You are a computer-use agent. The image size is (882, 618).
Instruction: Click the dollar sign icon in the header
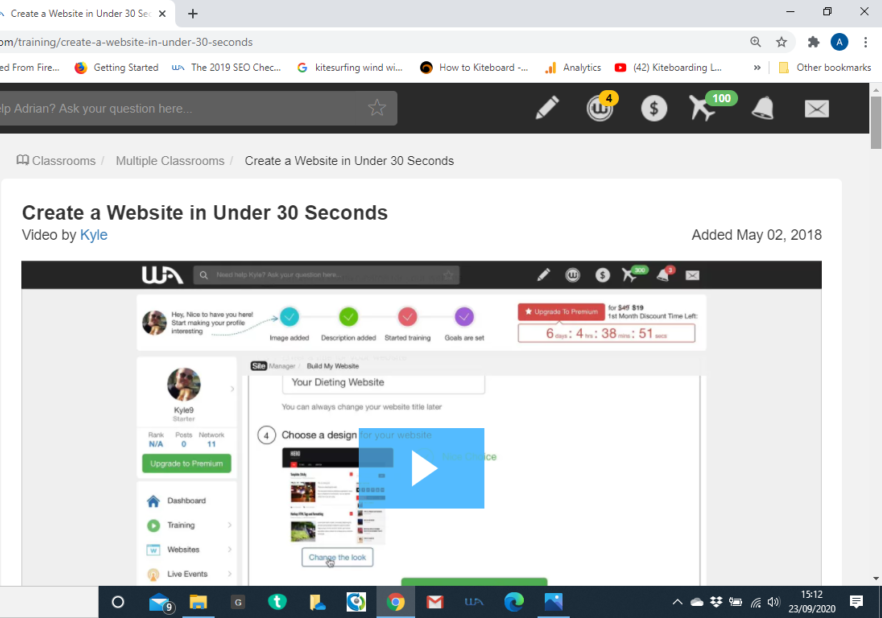coord(654,108)
